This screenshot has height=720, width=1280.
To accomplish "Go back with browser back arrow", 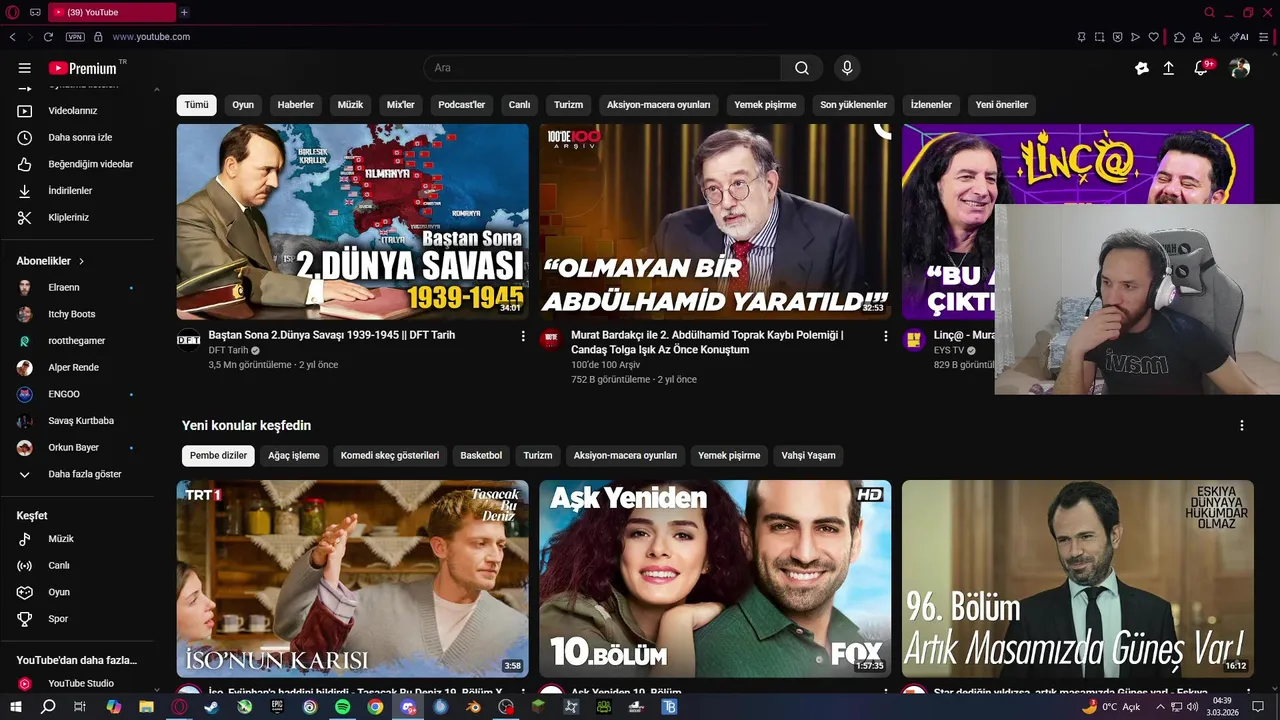I will tap(12, 37).
